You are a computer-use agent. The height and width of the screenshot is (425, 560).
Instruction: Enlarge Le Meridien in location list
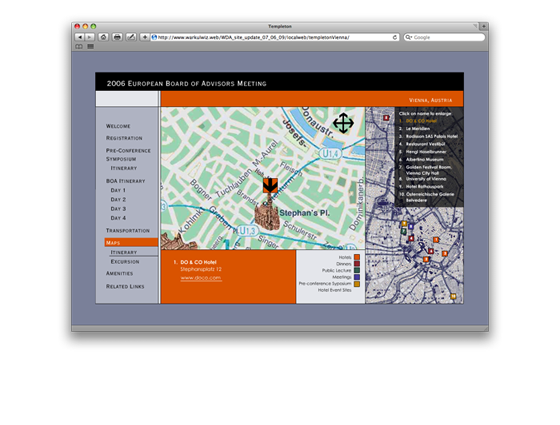click(x=418, y=129)
